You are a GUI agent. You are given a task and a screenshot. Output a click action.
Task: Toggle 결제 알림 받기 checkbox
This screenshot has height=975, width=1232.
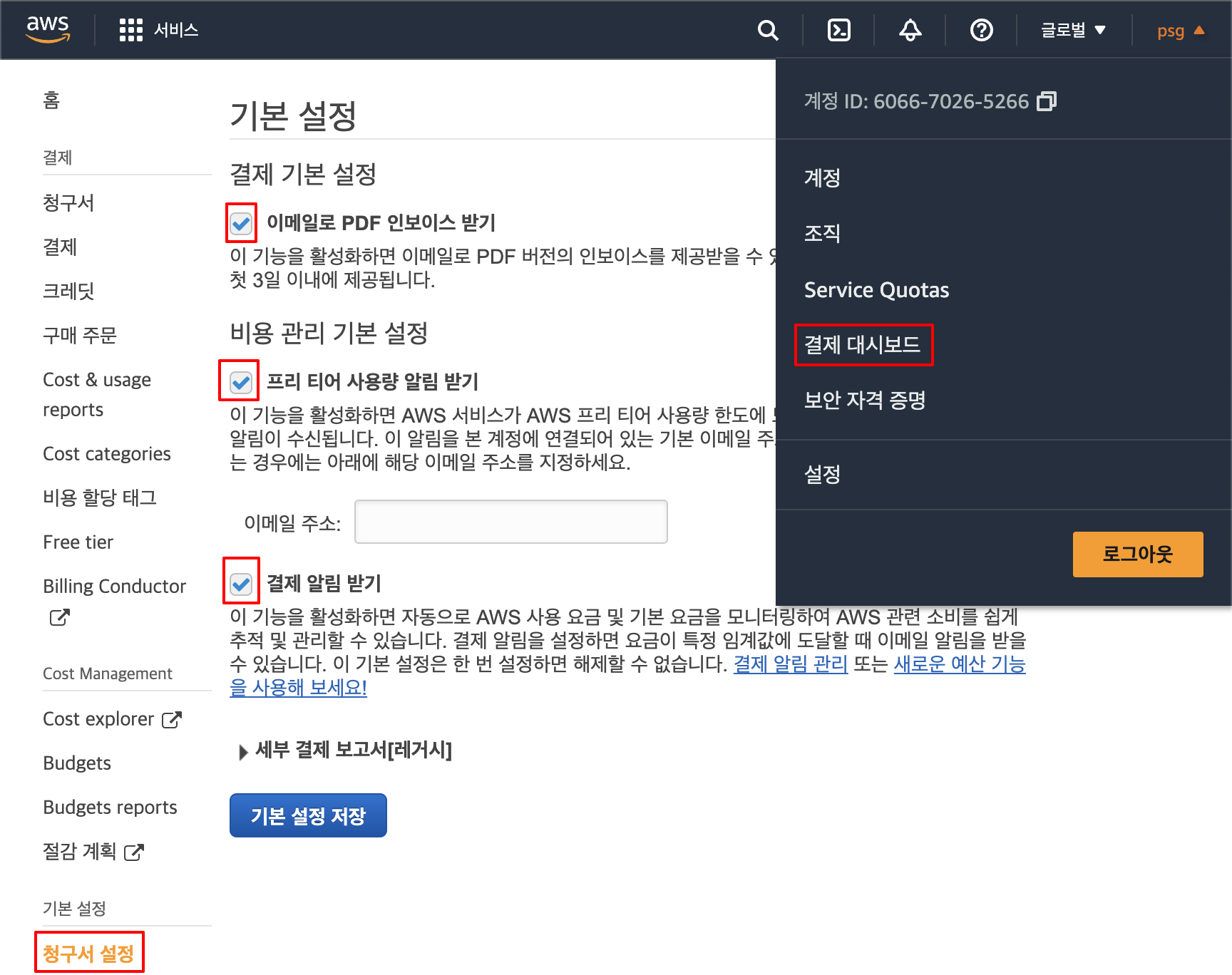[241, 584]
